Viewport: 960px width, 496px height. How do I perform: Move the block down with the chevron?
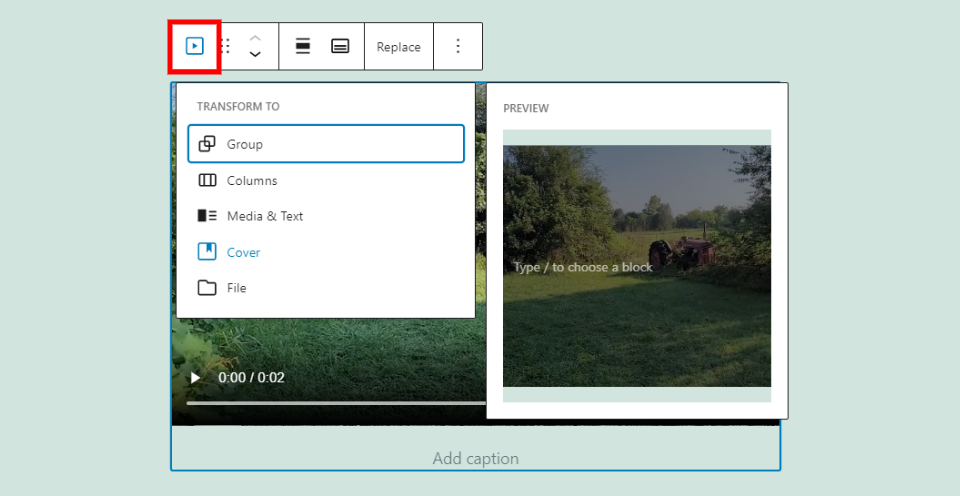(x=255, y=55)
